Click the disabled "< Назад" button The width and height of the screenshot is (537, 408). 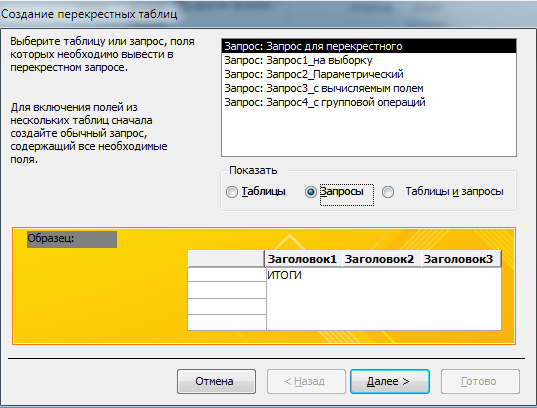coord(306,381)
